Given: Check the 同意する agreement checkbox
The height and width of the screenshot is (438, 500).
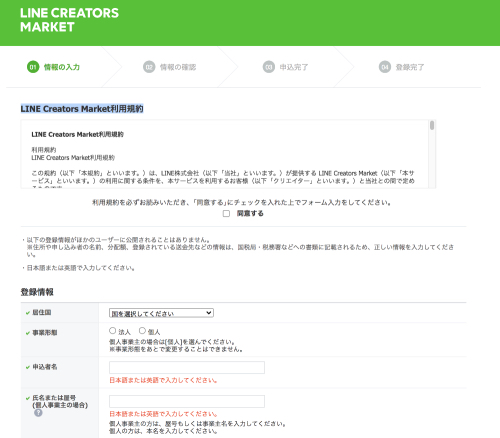Looking at the screenshot, I should (x=226, y=213).
